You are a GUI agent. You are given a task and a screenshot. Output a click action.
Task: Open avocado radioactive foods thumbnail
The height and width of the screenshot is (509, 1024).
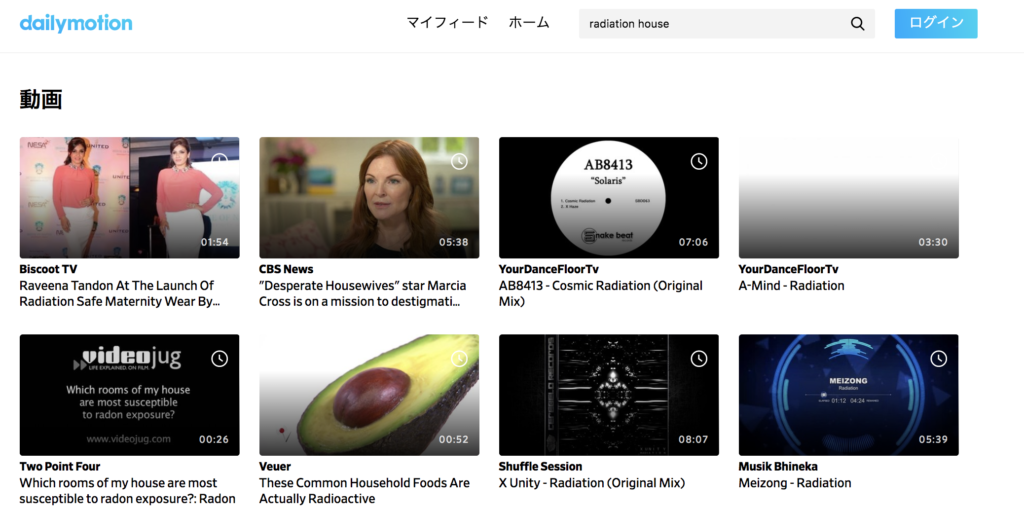pos(369,395)
